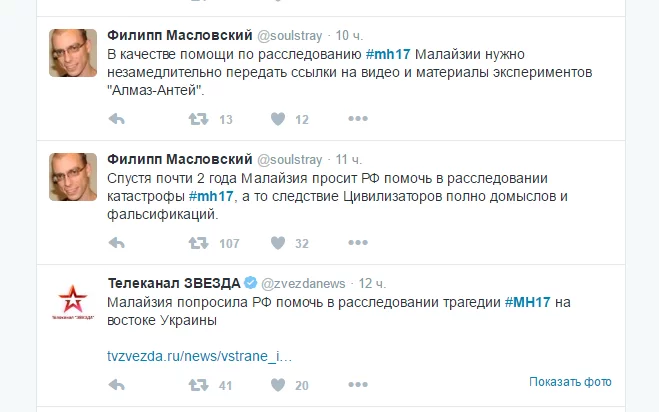
Task: Open Филипп Масловский's avatar on the top tweet
Action: pos(74,54)
